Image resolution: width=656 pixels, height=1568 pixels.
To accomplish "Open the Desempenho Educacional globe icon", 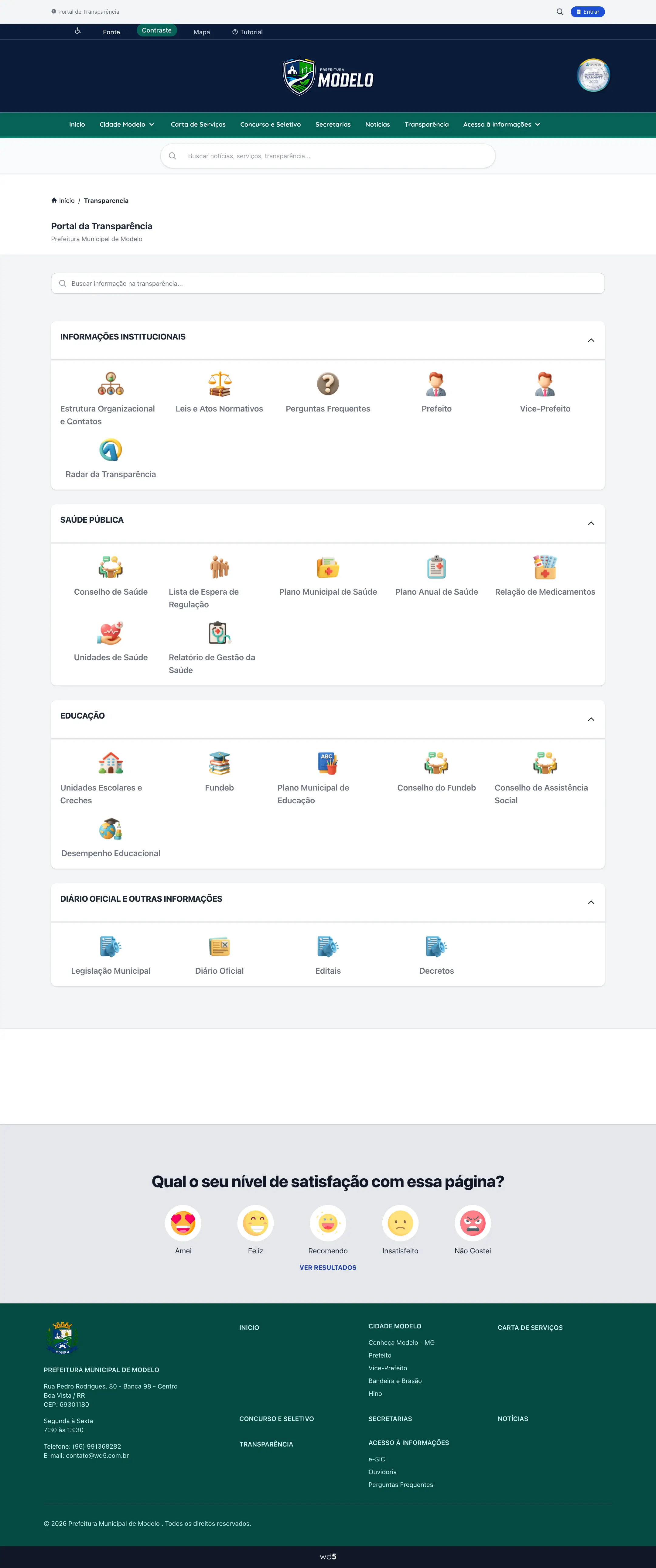I will coord(111,828).
